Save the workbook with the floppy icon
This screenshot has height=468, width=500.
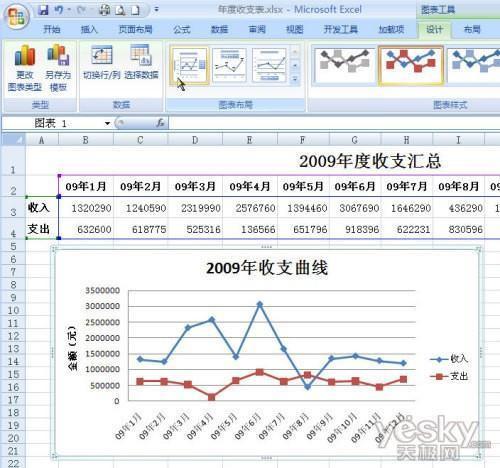click(43, 10)
